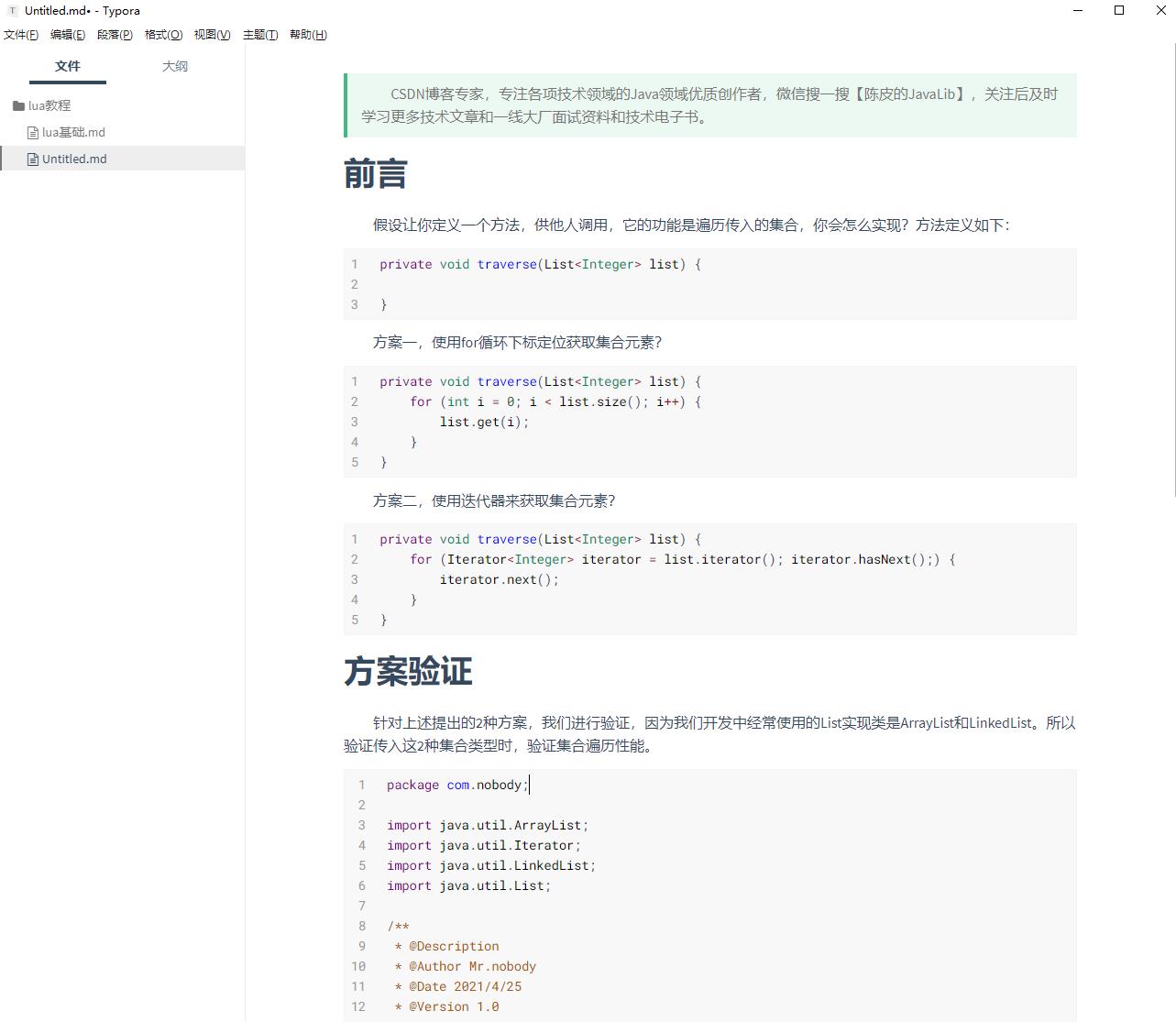Viewport: 1176px width, 1022px height.
Task: Click the Typora app icon in title bar
Action: (12, 11)
